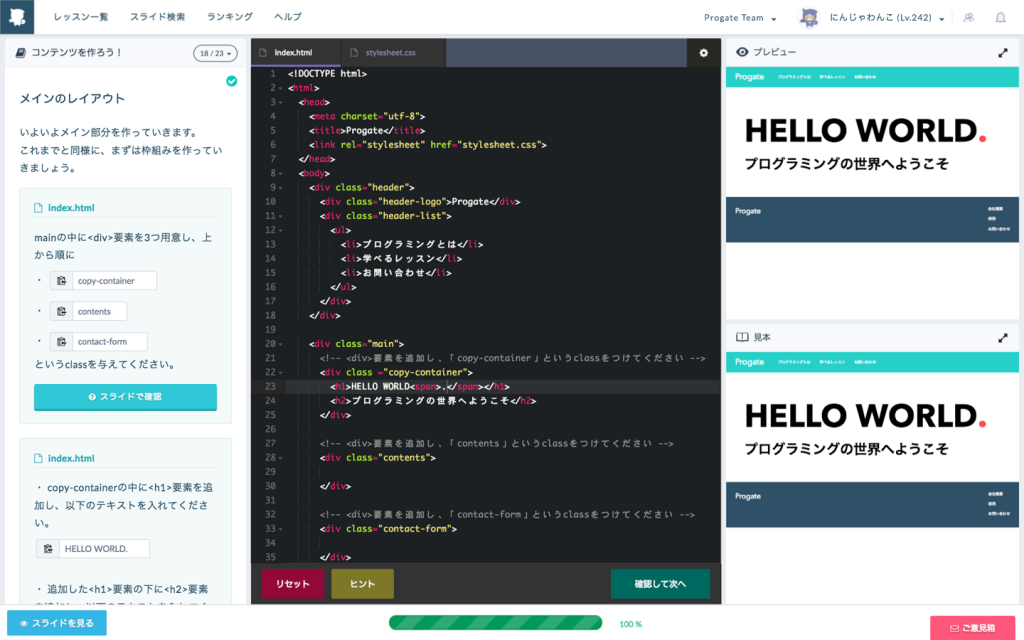Image resolution: width=1024 pixels, height=640 pixels.
Task: Open the friends icon next to bell
Action: (x=968, y=18)
